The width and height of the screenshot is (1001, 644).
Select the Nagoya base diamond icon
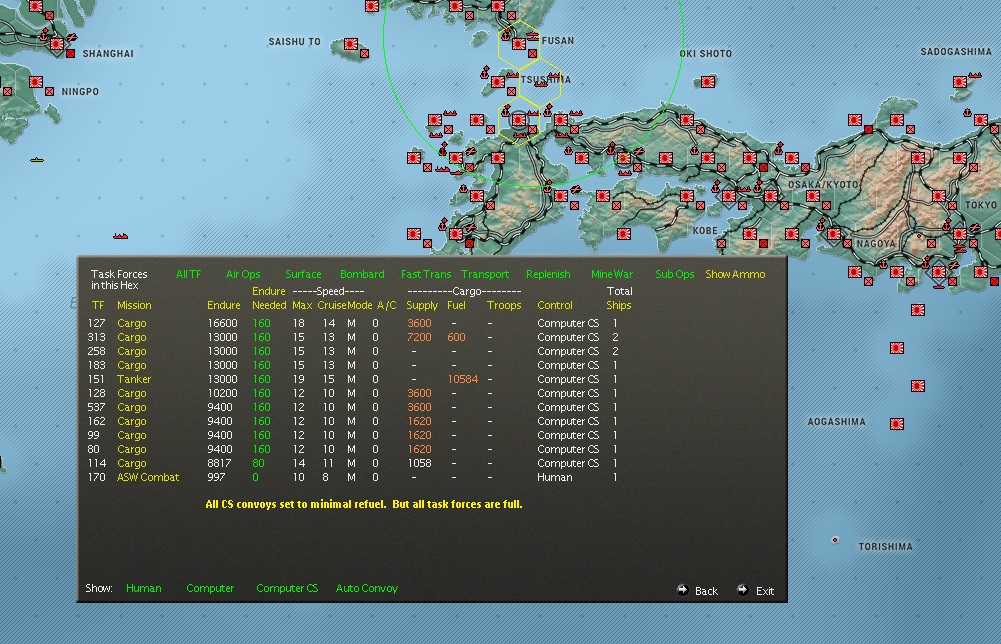834,234
